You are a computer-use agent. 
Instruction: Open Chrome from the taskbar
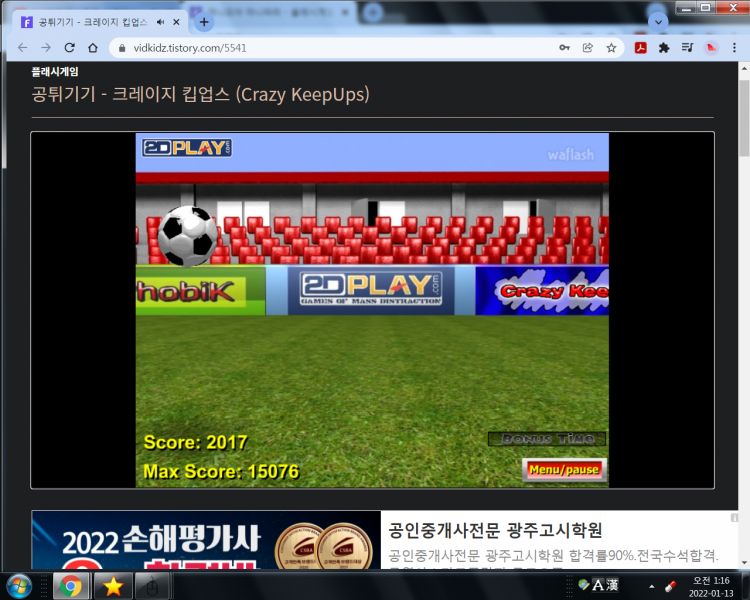pyautogui.click(x=71, y=586)
